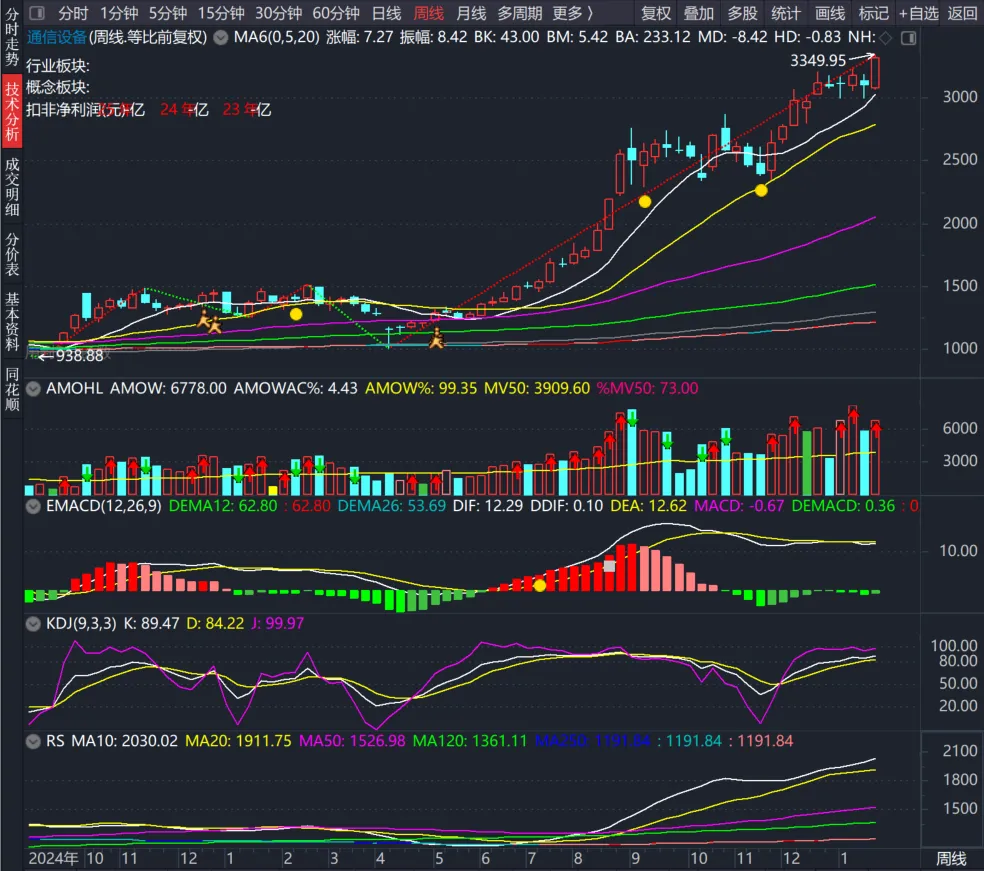984x871 pixels.
Task: Click the yellow dot signal below December candles
Action: click(761, 190)
